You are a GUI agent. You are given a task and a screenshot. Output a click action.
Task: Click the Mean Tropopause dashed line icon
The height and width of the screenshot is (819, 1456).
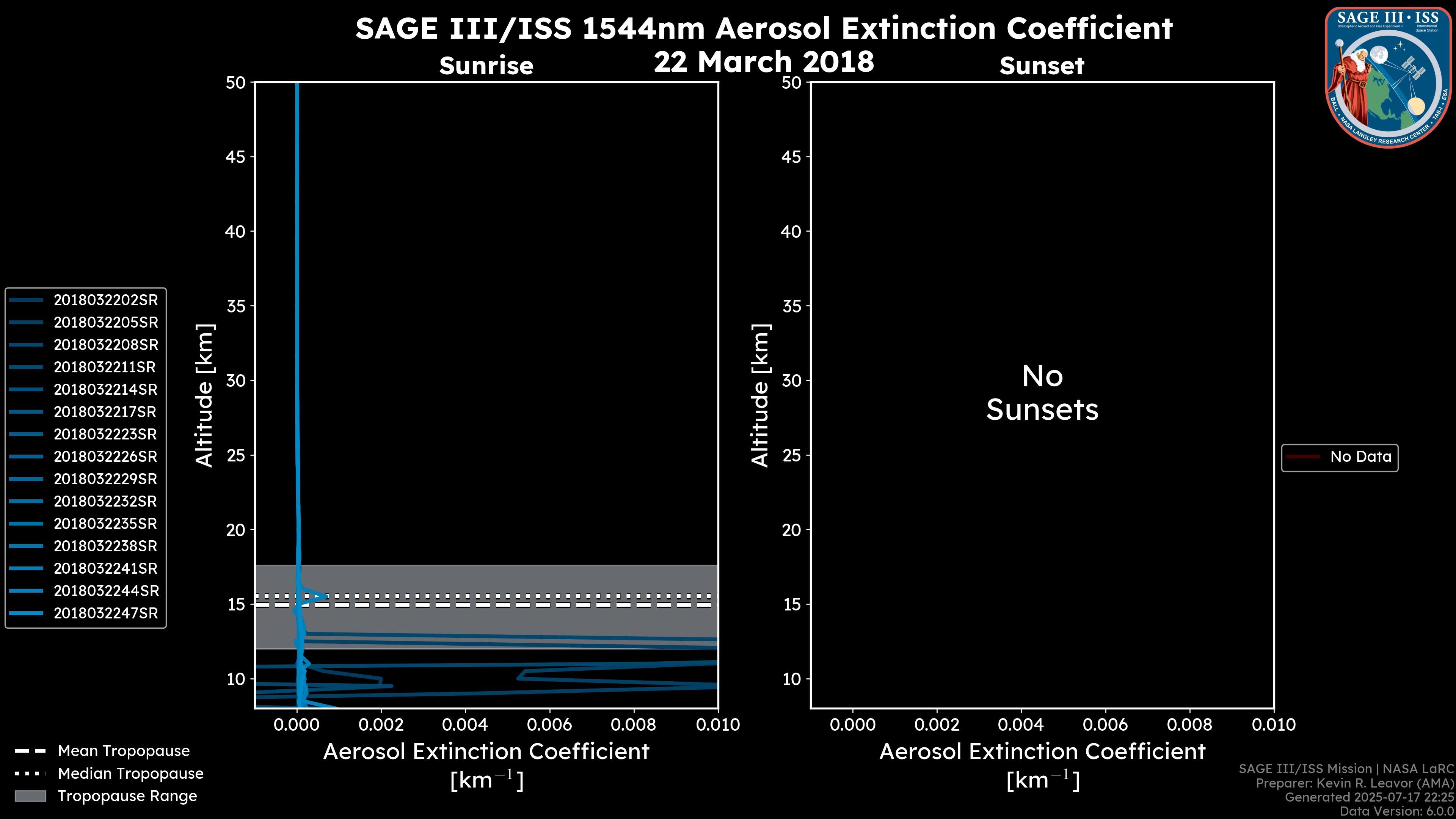(x=30, y=751)
